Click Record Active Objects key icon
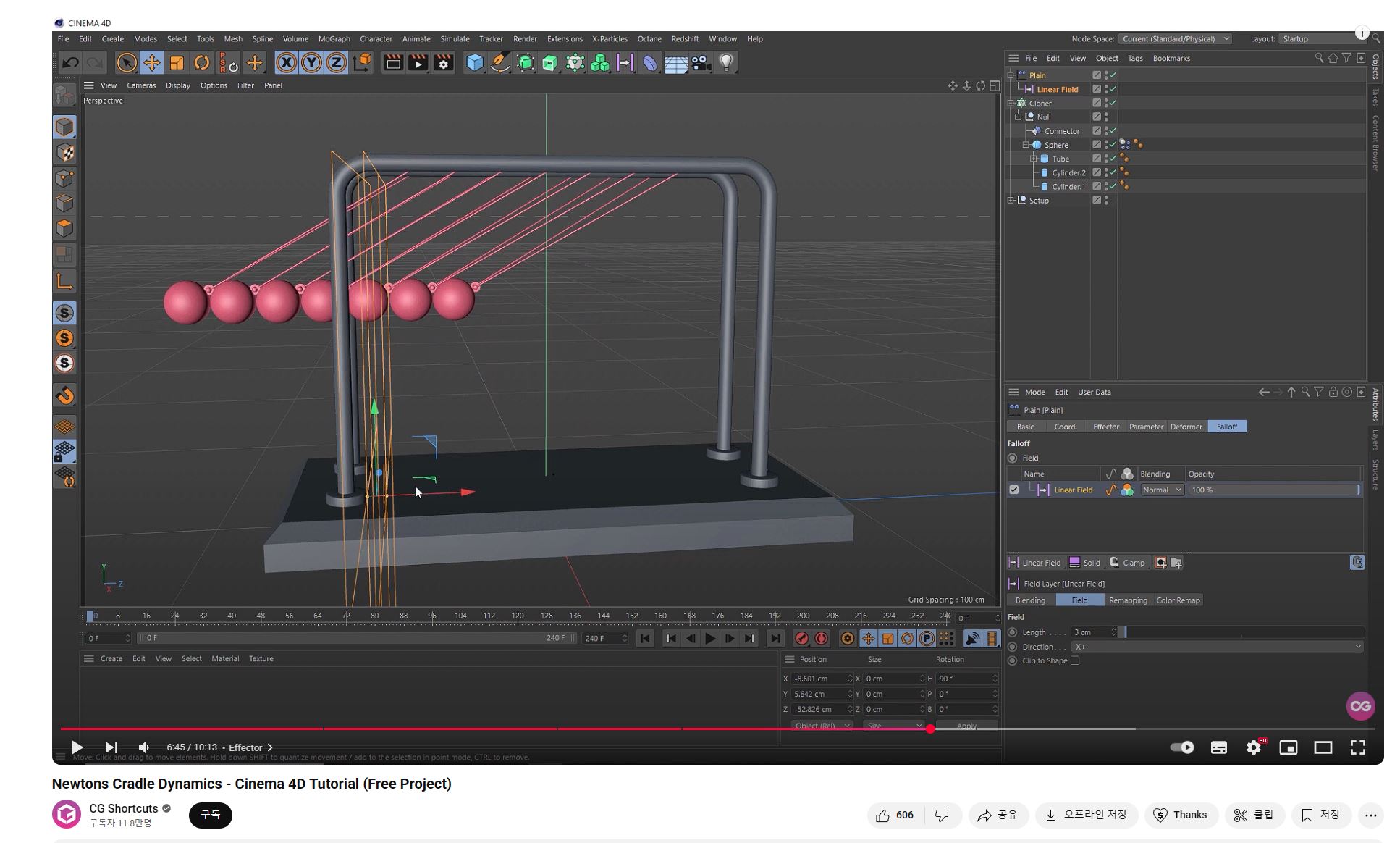The width and height of the screenshot is (1400, 843). [801, 639]
